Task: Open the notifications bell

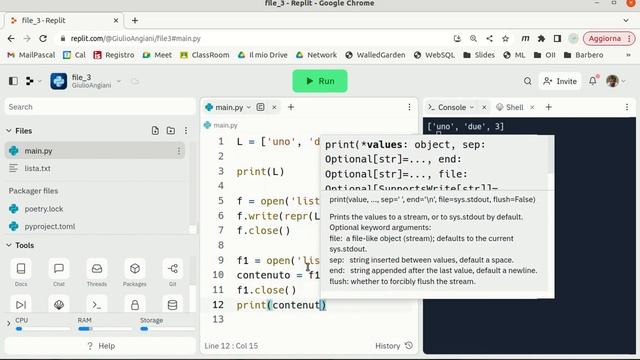Action: pyautogui.click(x=593, y=81)
